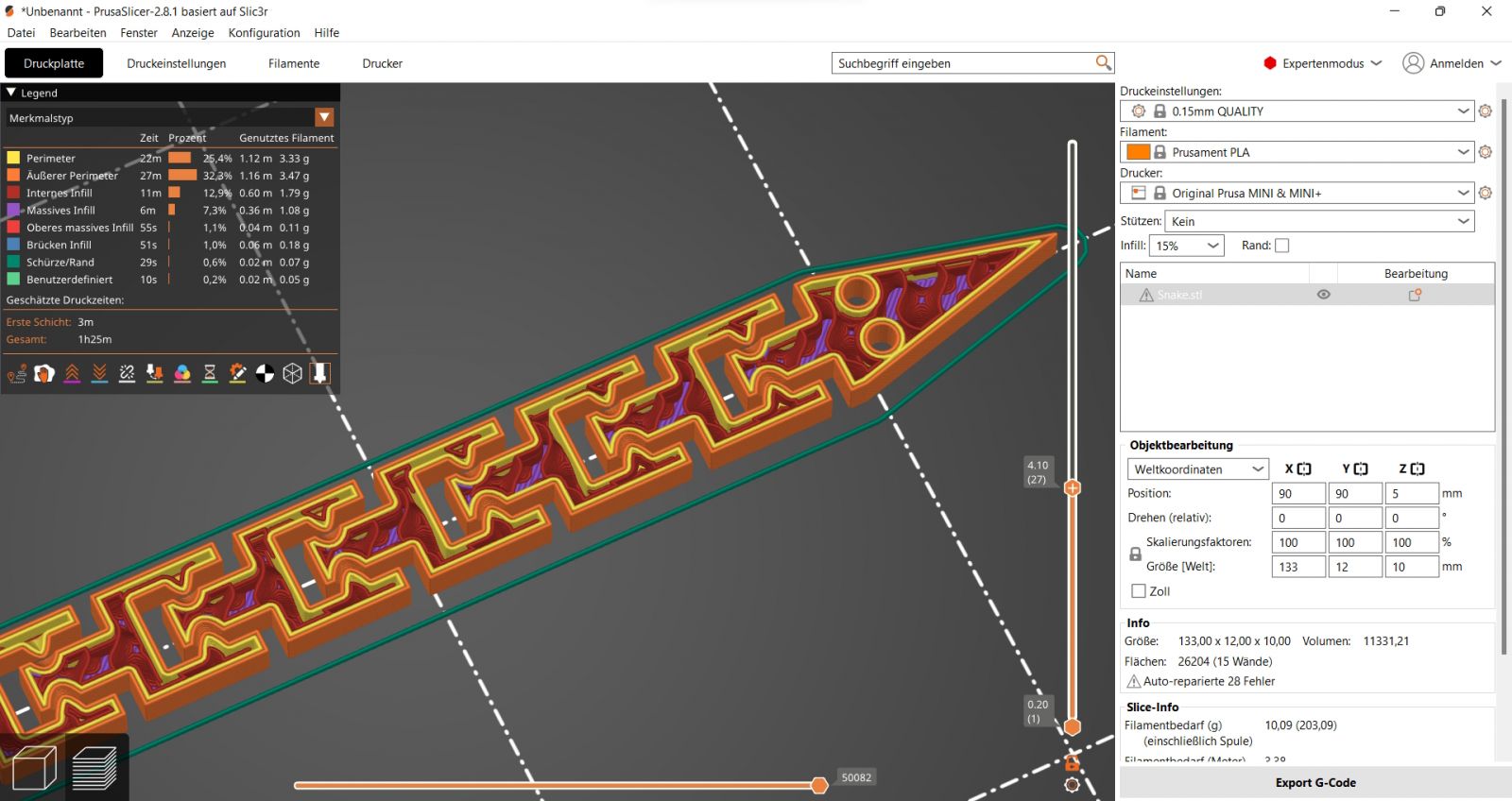Viewport: 1512px width, 801px height.
Task: Toggle deretractions icon with downward chevrons
Action: pyautogui.click(x=99, y=374)
